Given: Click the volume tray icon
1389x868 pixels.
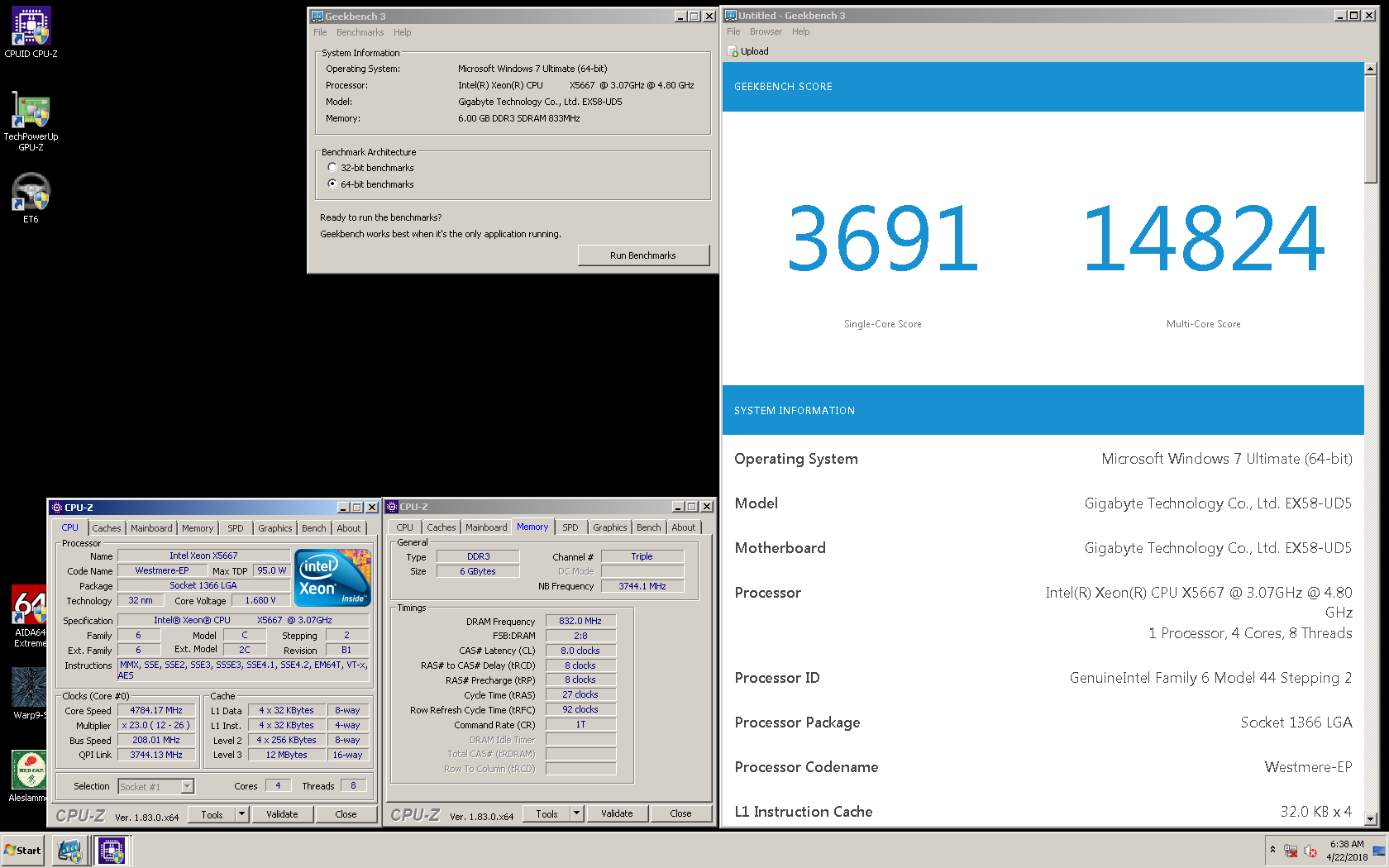Looking at the screenshot, I should 1310,851.
